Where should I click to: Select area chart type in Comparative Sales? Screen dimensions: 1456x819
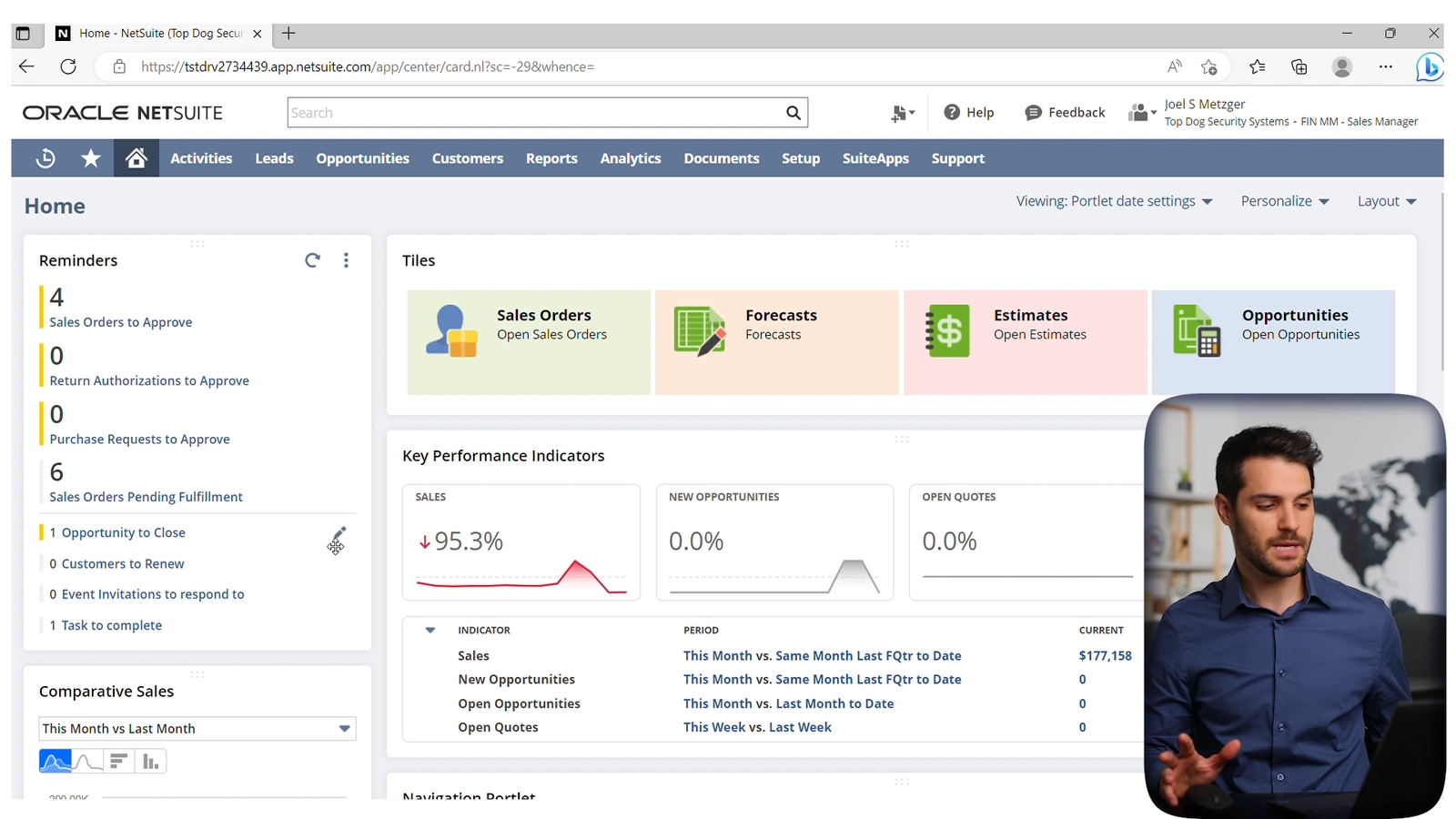[x=56, y=762]
